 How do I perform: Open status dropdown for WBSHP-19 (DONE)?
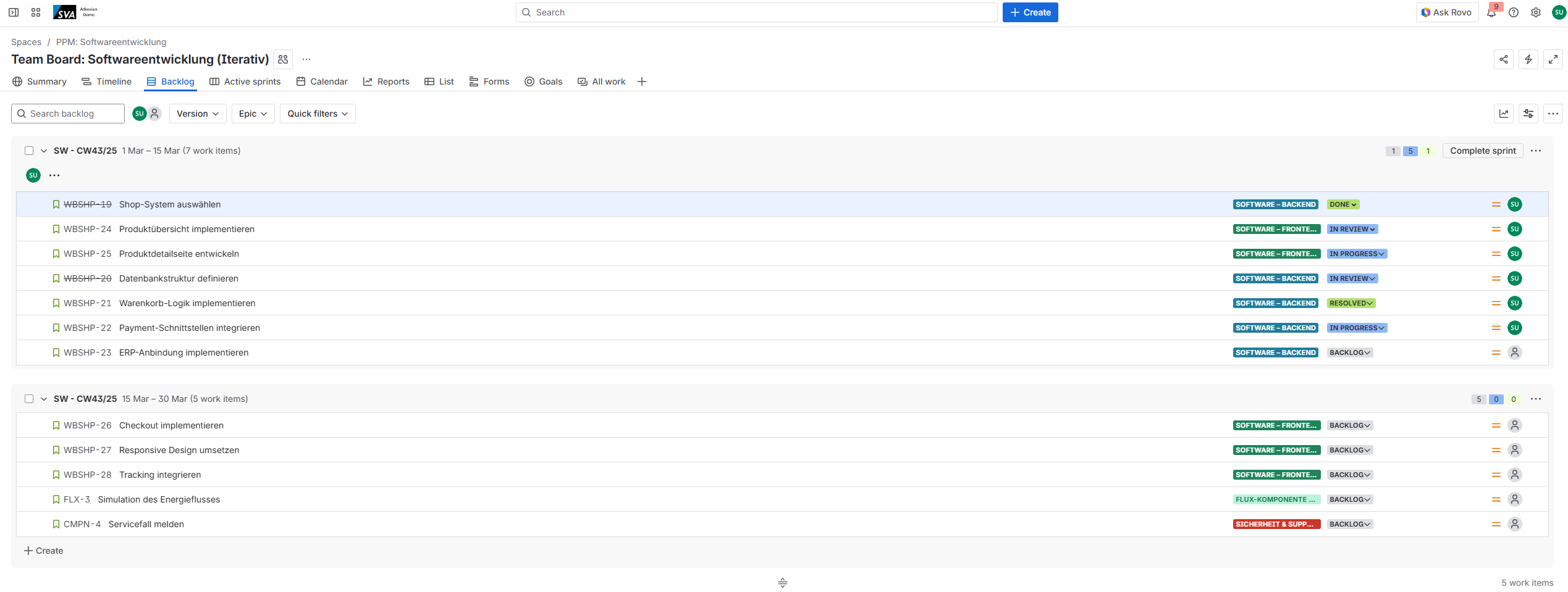coord(1343,204)
